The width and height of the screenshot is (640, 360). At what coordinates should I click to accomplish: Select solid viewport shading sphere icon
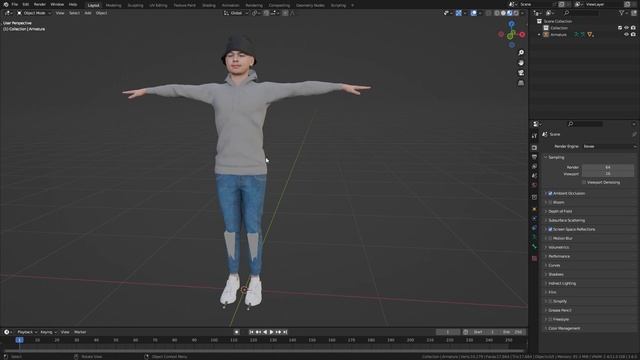[x=503, y=13]
